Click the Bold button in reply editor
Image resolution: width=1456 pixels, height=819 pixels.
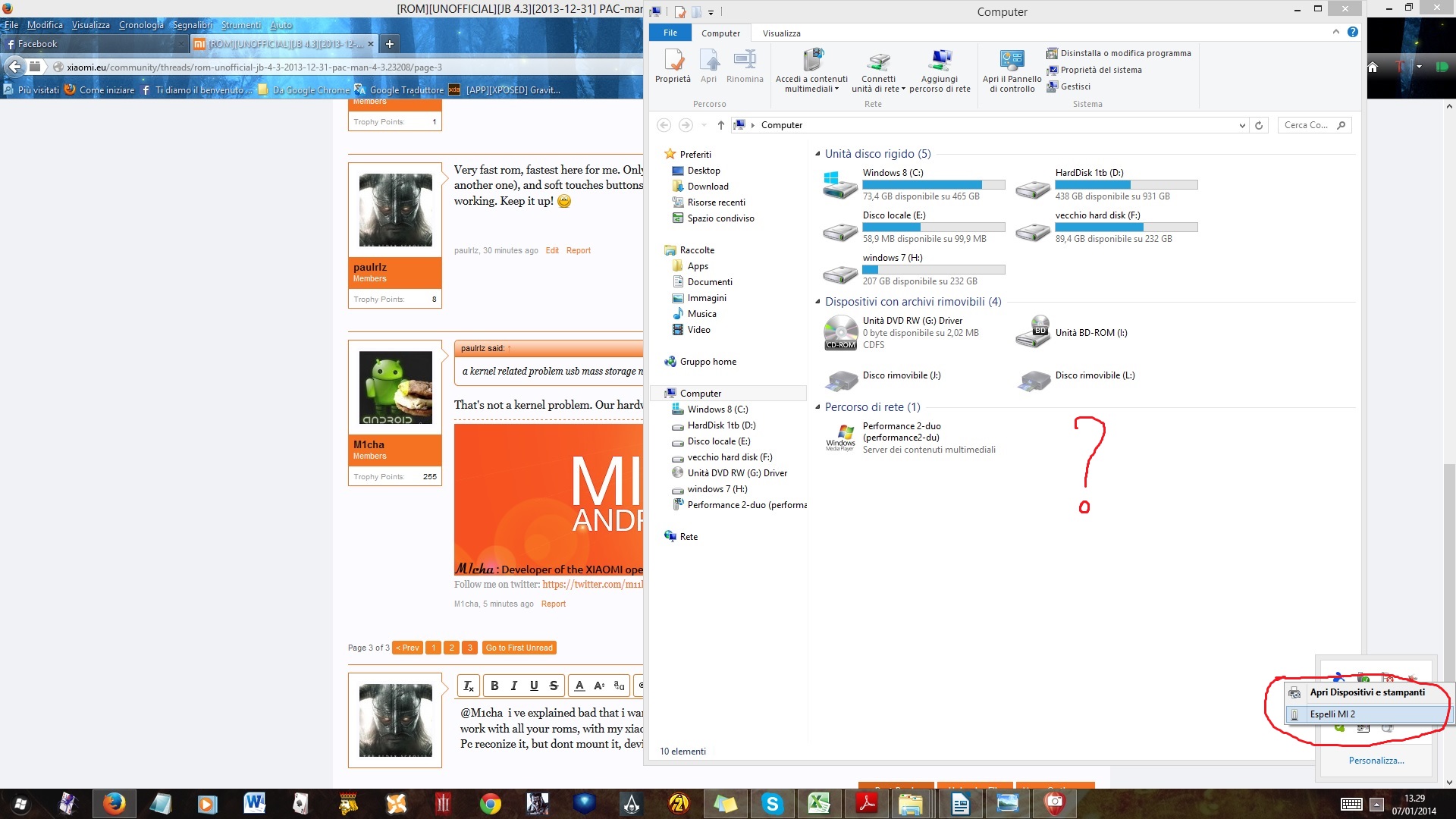494,686
